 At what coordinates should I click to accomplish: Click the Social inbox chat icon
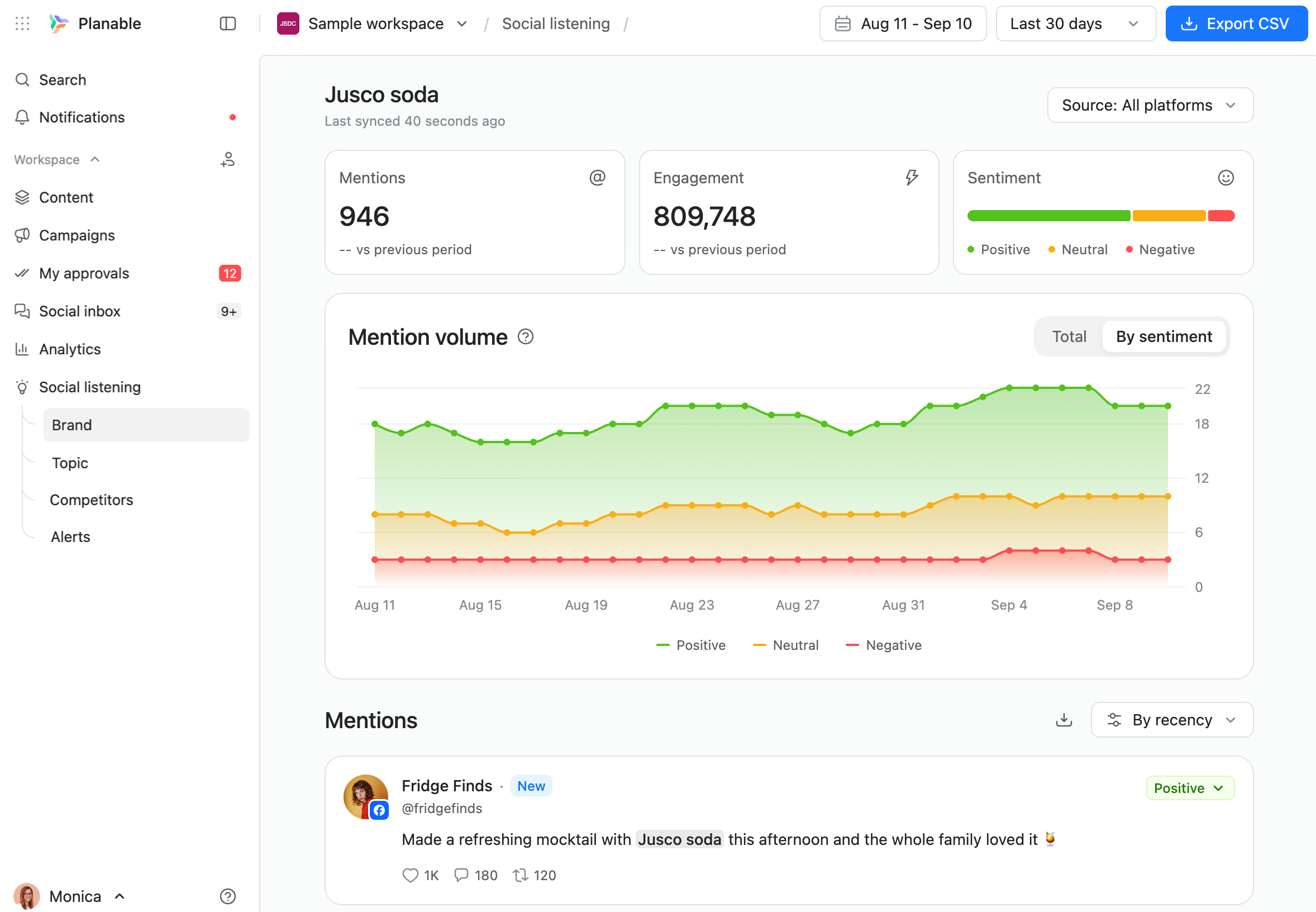click(x=22, y=311)
